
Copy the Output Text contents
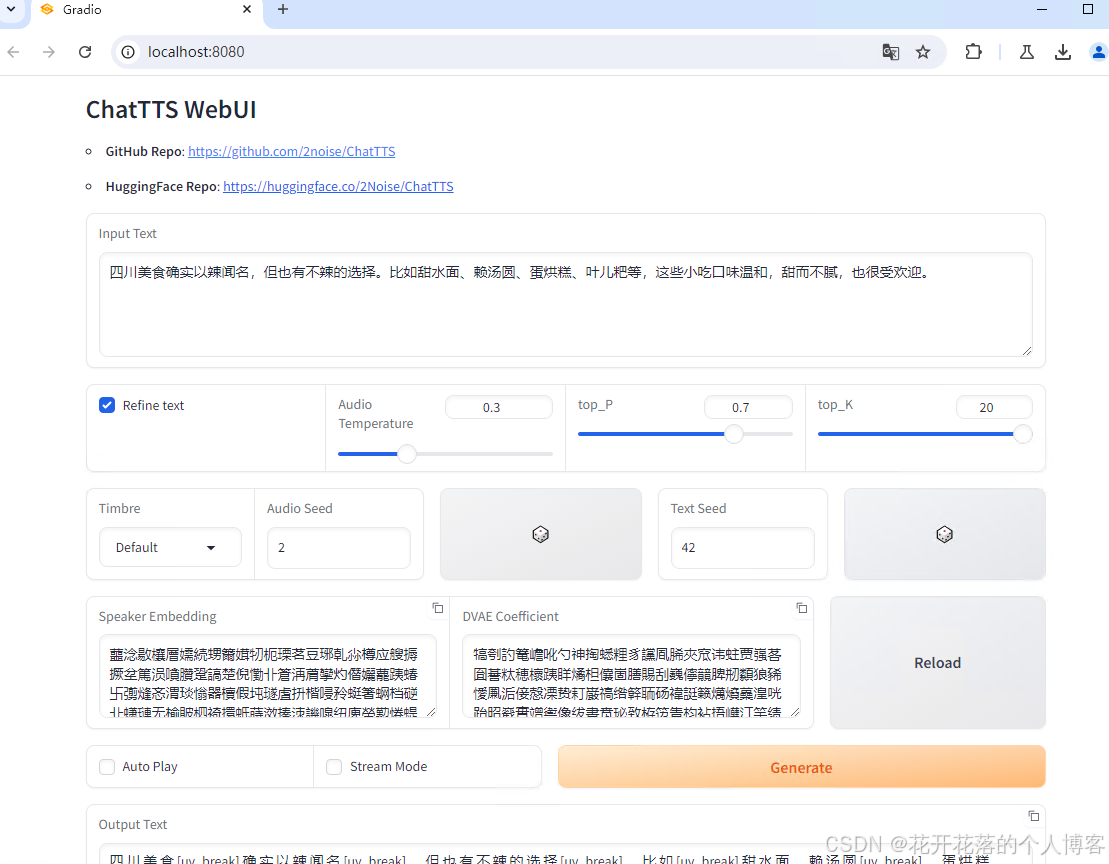coord(1033,816)
